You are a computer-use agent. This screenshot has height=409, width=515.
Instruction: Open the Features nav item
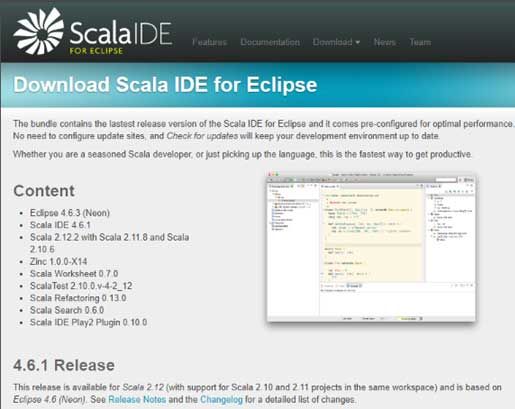[x=209, y=42]
